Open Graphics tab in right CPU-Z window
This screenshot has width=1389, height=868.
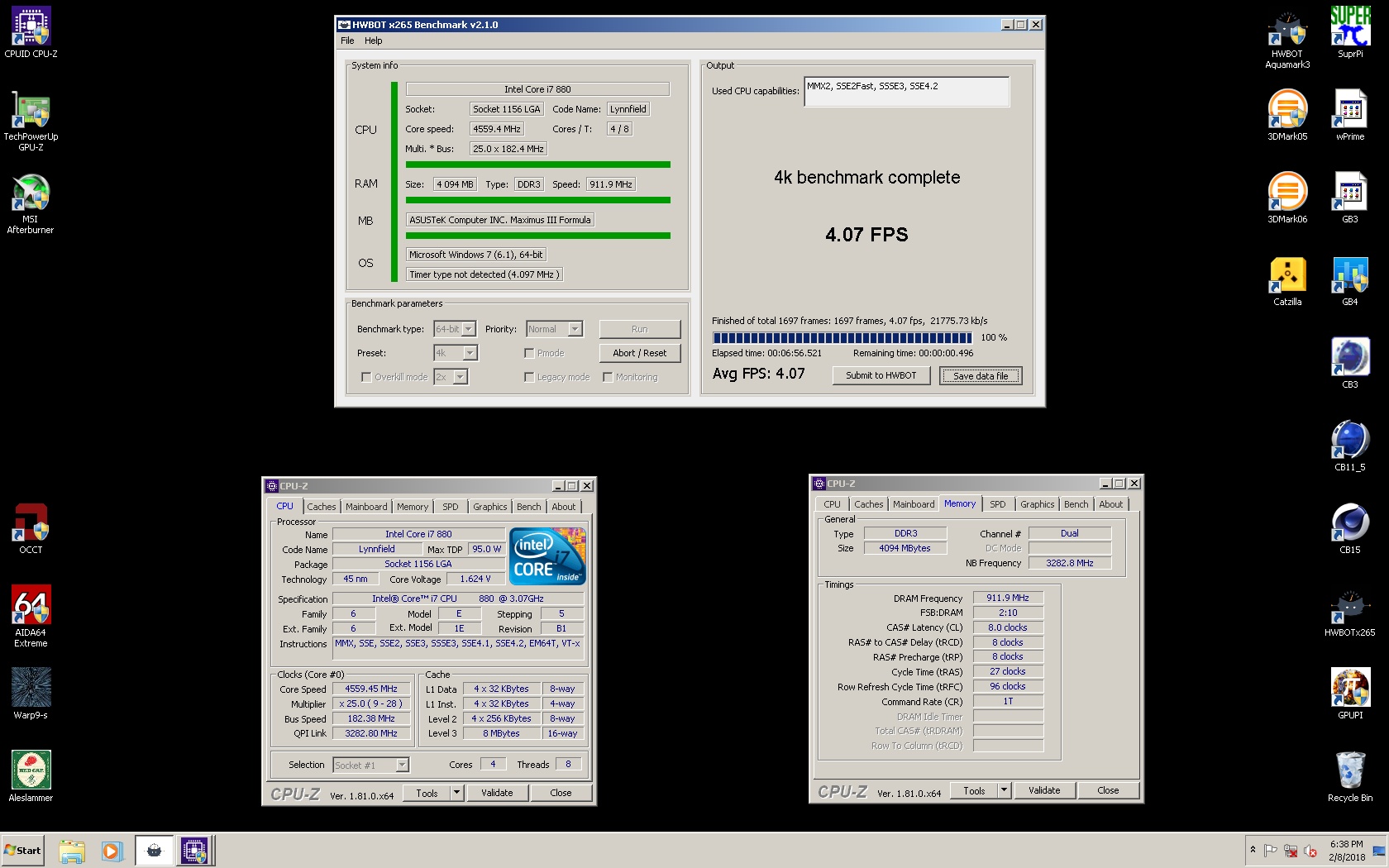1037,504
